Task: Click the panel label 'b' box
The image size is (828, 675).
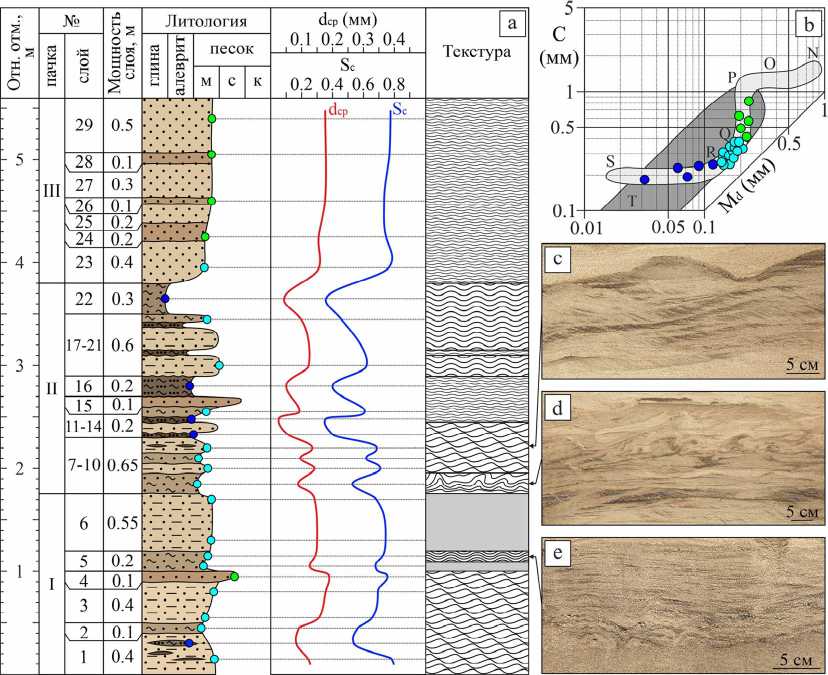Action: click(809, 25)
